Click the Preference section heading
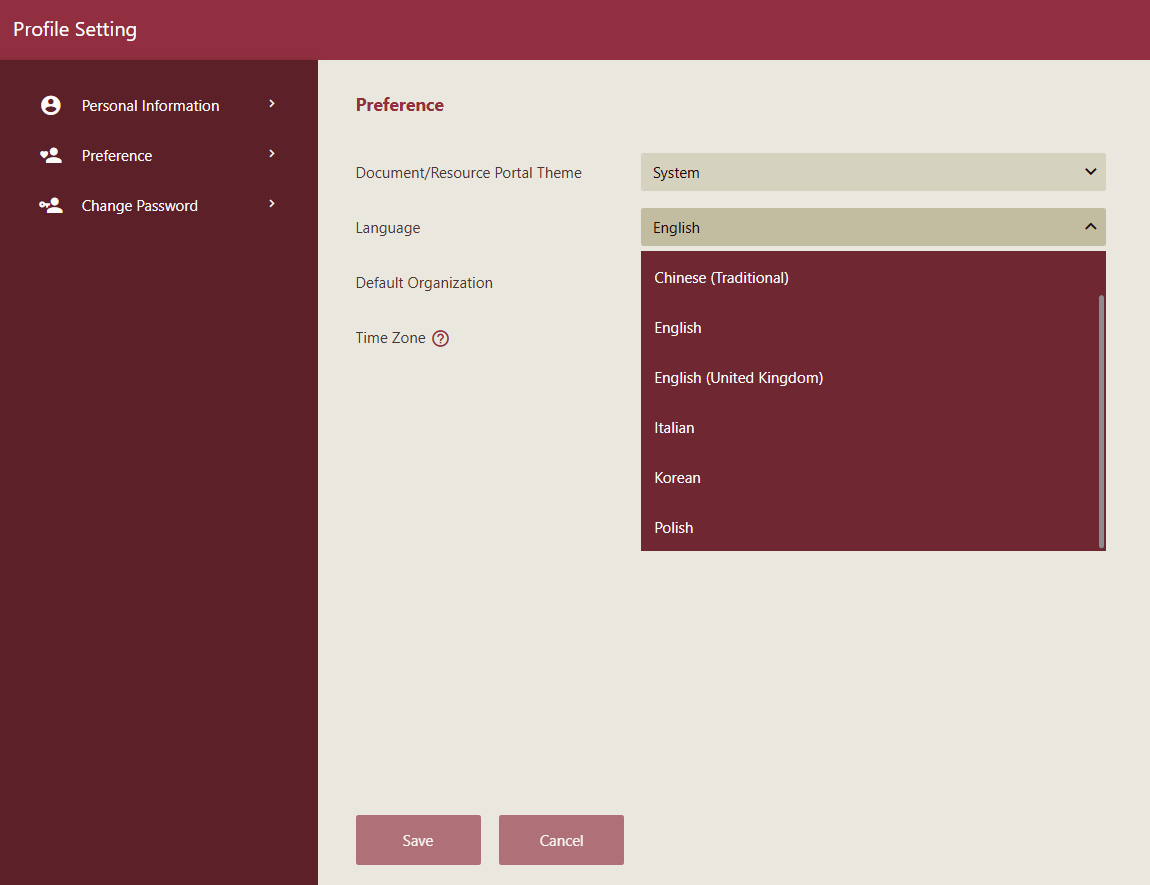 [x=400, y=105]
